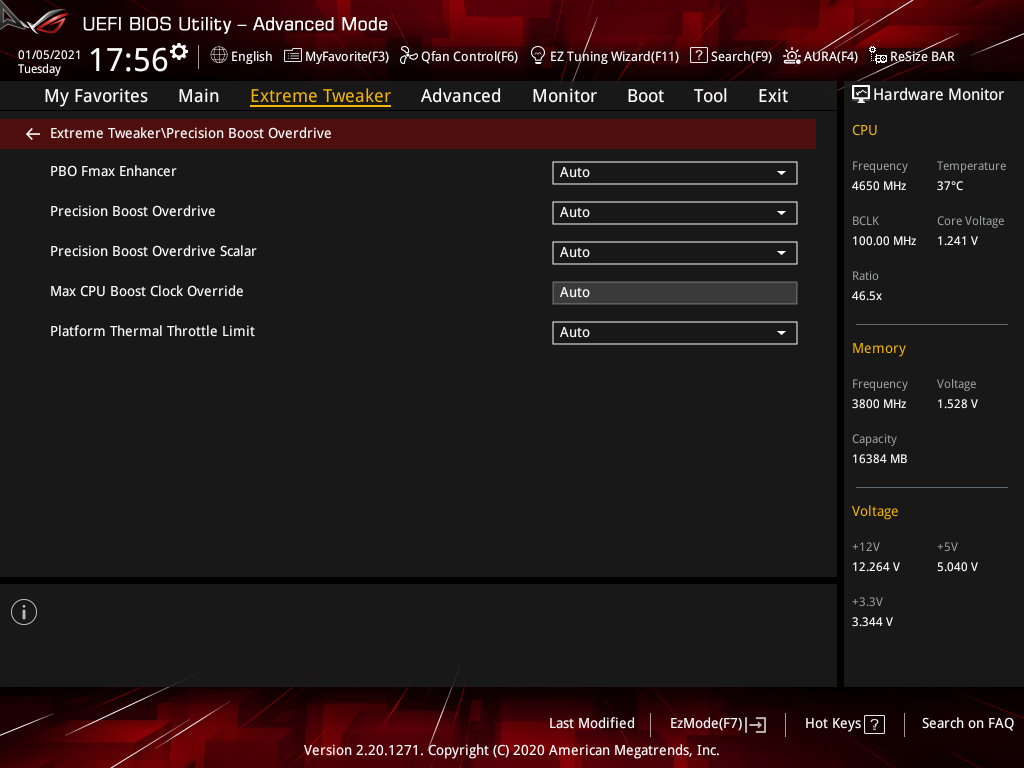Click the CPU frequency 4650 MHz value
This screenshot has width=1024, height=768.
tap(878, 186)
